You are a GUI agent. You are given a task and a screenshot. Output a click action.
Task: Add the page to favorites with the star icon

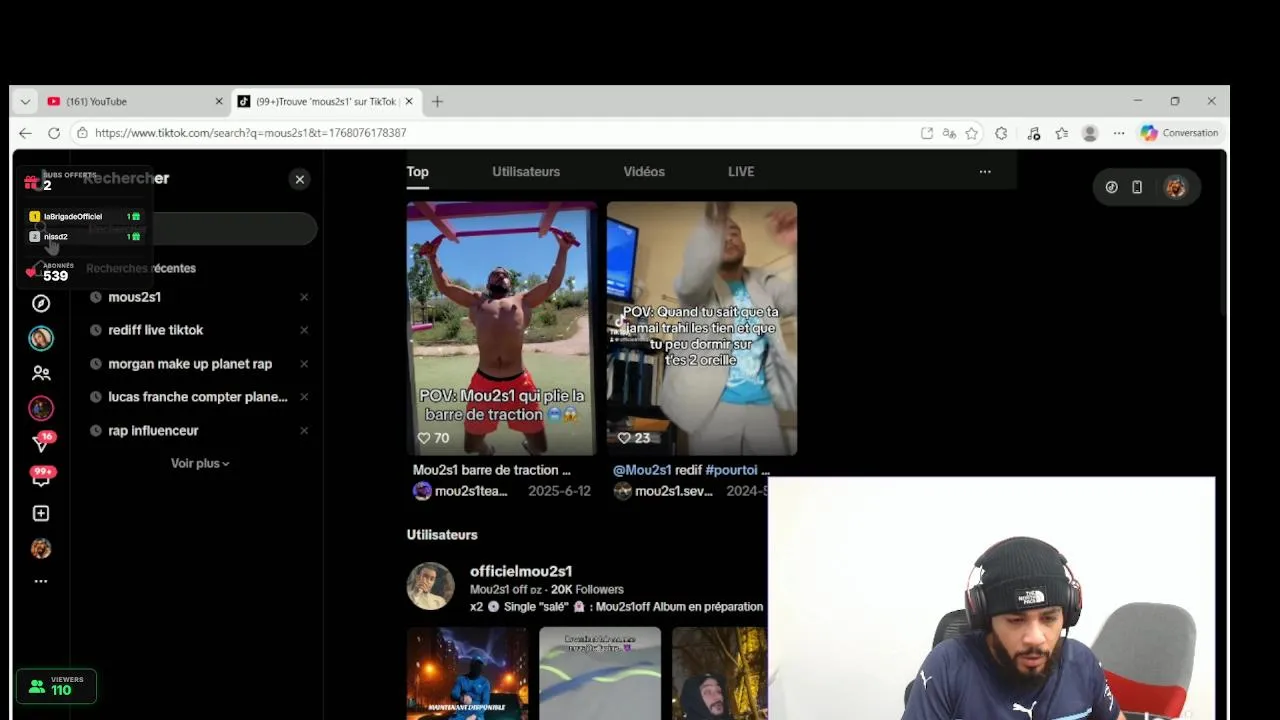coord(971,133)
